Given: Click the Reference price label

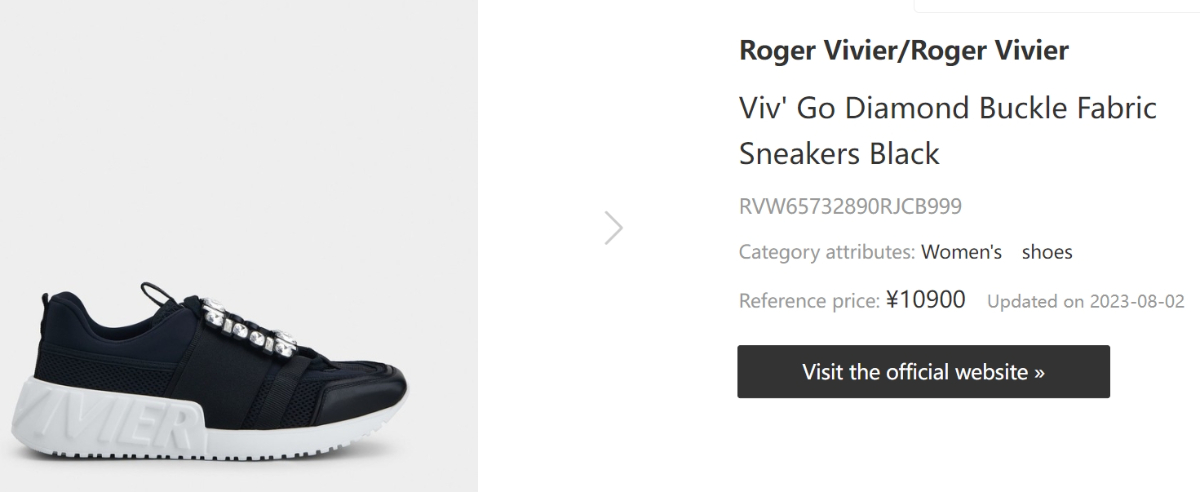Looking at the screenshot, I should 809,301.
